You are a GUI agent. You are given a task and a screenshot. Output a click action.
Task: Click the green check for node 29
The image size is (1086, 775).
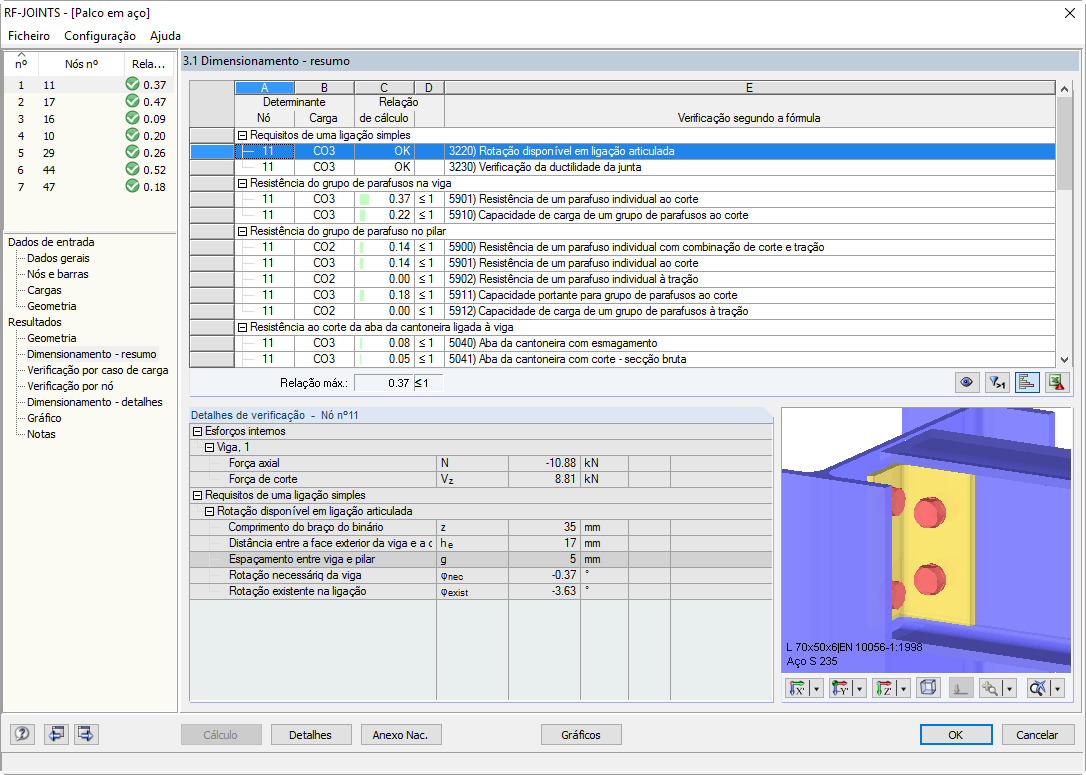132,152
